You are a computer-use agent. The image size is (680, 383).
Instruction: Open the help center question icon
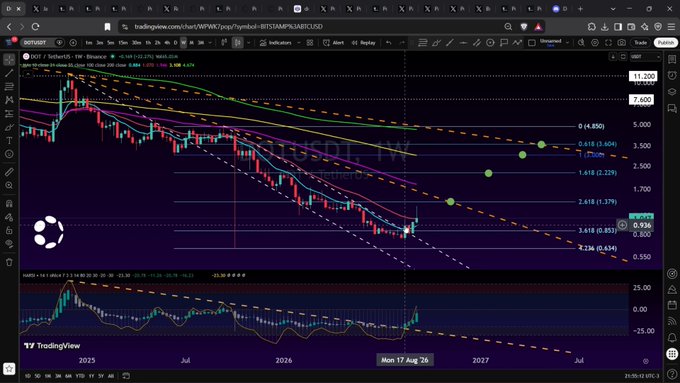[672, 373]
